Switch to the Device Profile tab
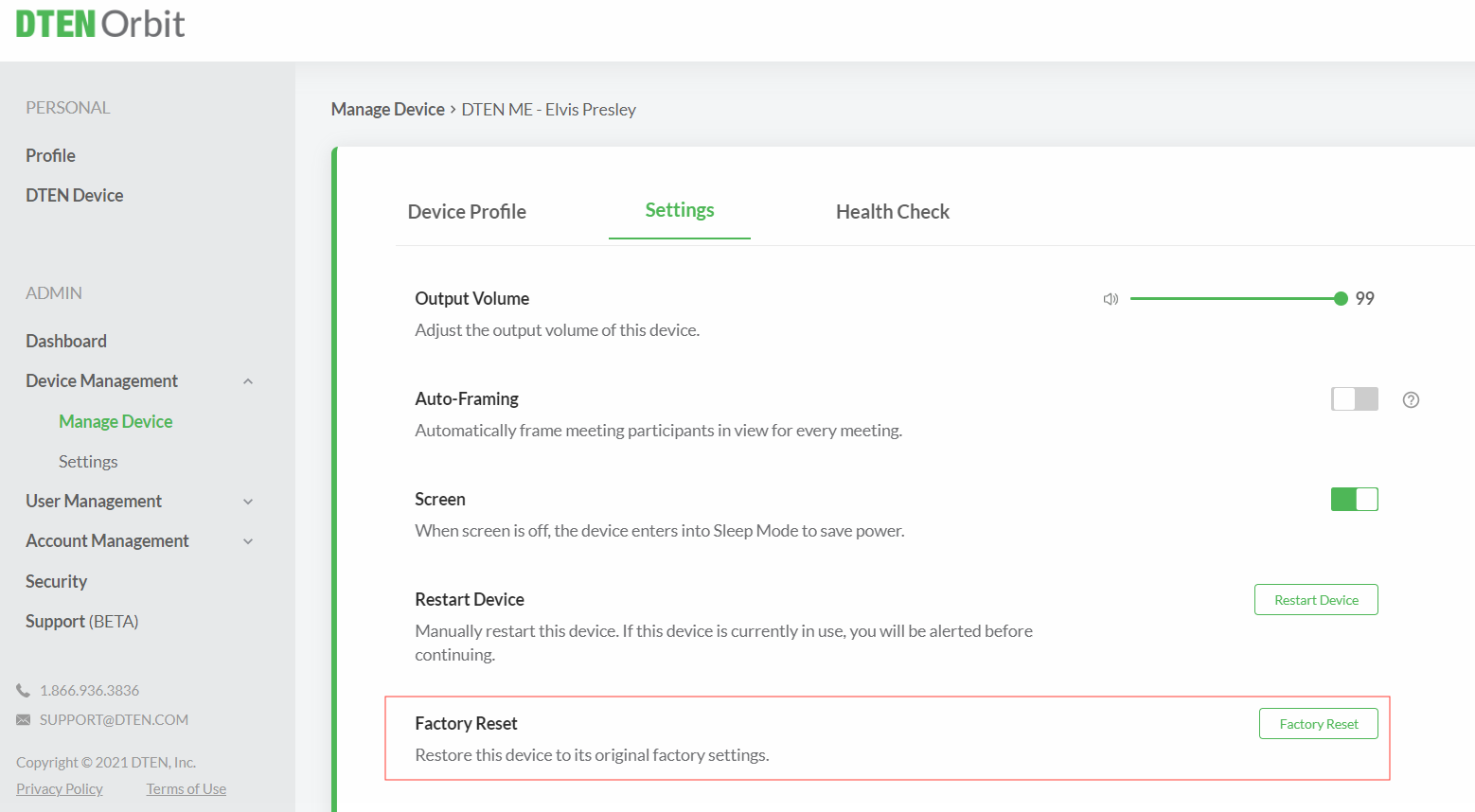 (x=467, y=212)
